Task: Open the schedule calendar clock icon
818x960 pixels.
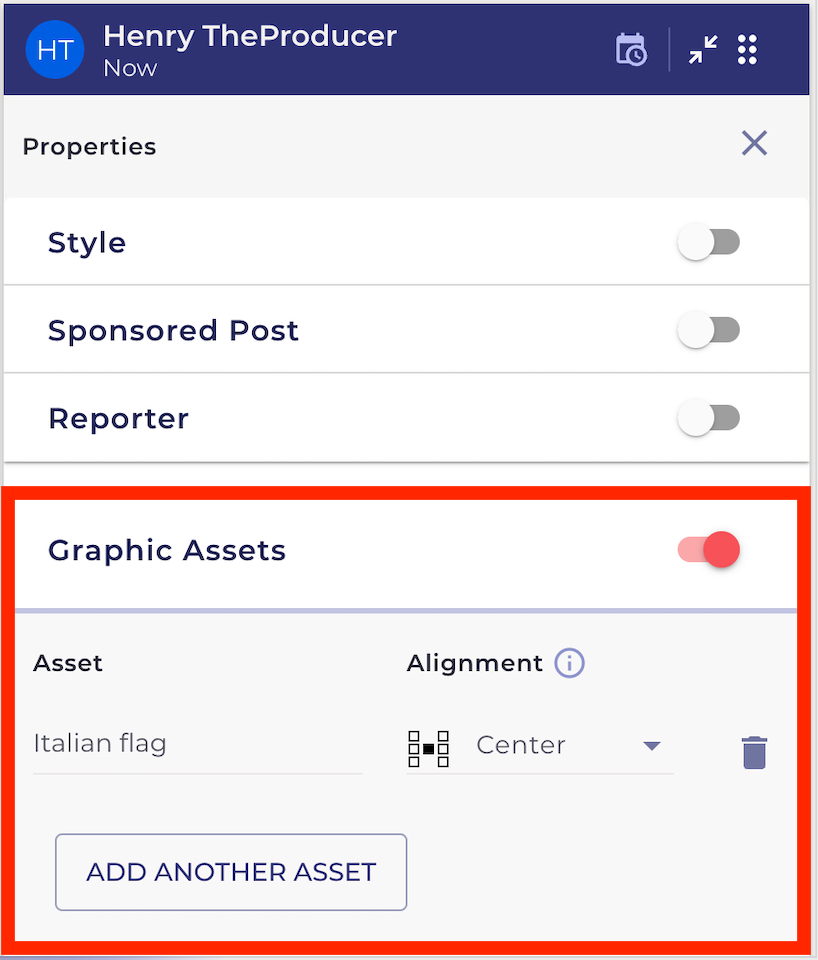Action: tap(631, 49)
